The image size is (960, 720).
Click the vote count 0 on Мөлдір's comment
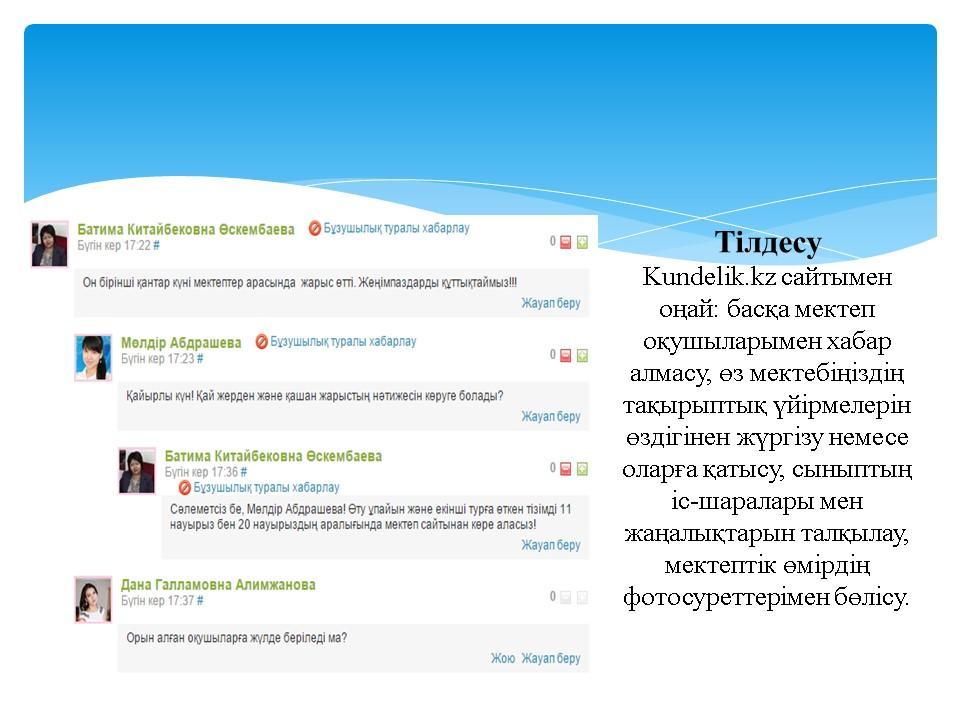[553, 354]
